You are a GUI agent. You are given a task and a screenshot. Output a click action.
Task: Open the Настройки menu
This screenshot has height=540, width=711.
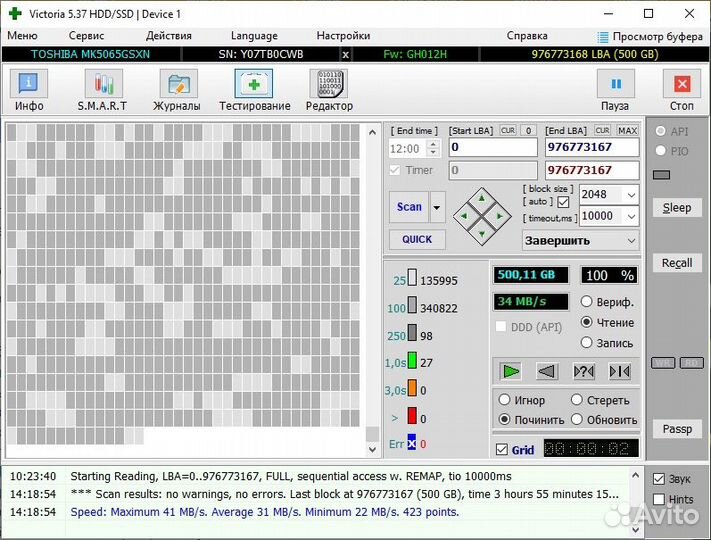[x=343, y=35]
